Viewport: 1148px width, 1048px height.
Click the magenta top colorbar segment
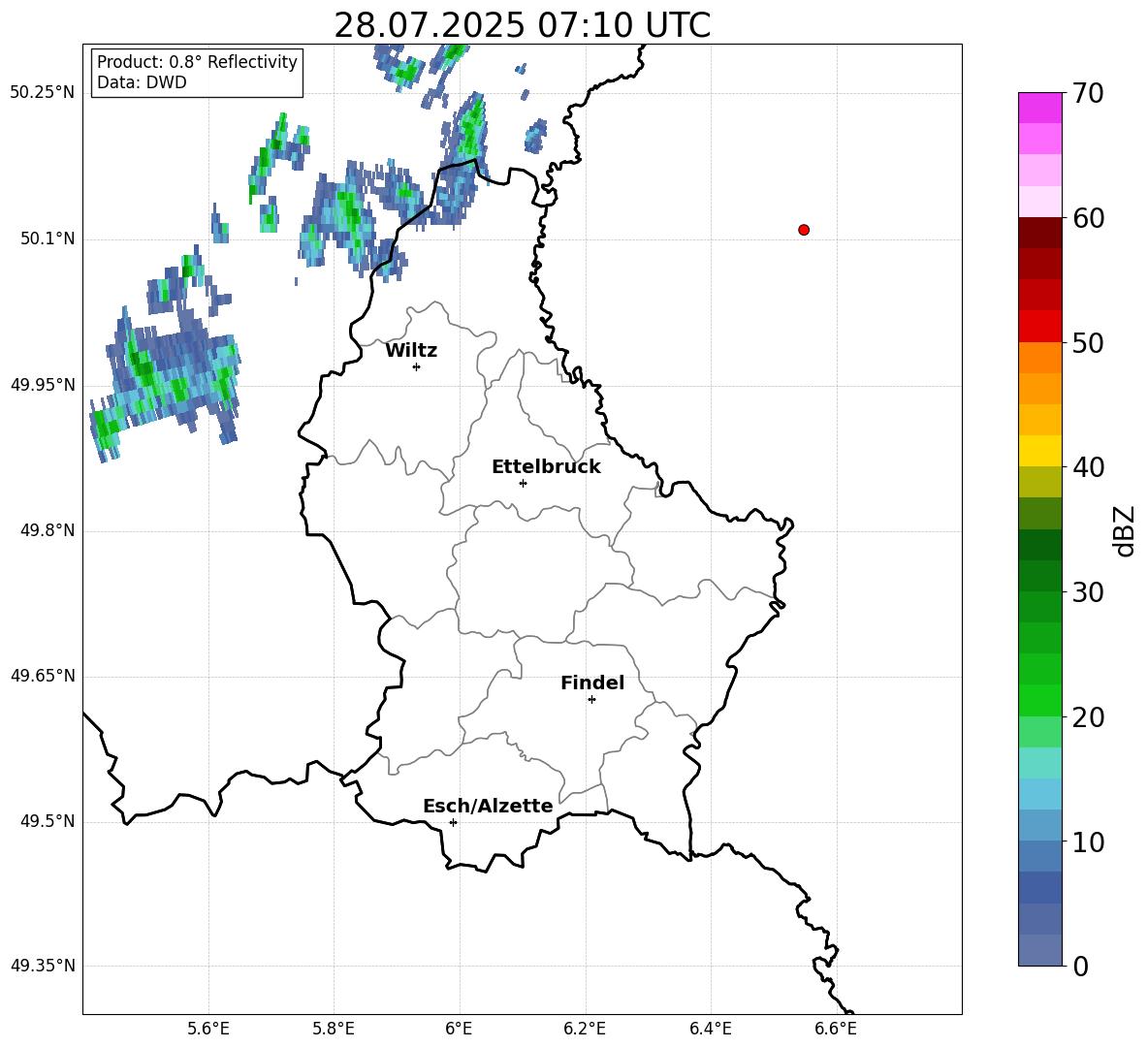(1039, 109)
